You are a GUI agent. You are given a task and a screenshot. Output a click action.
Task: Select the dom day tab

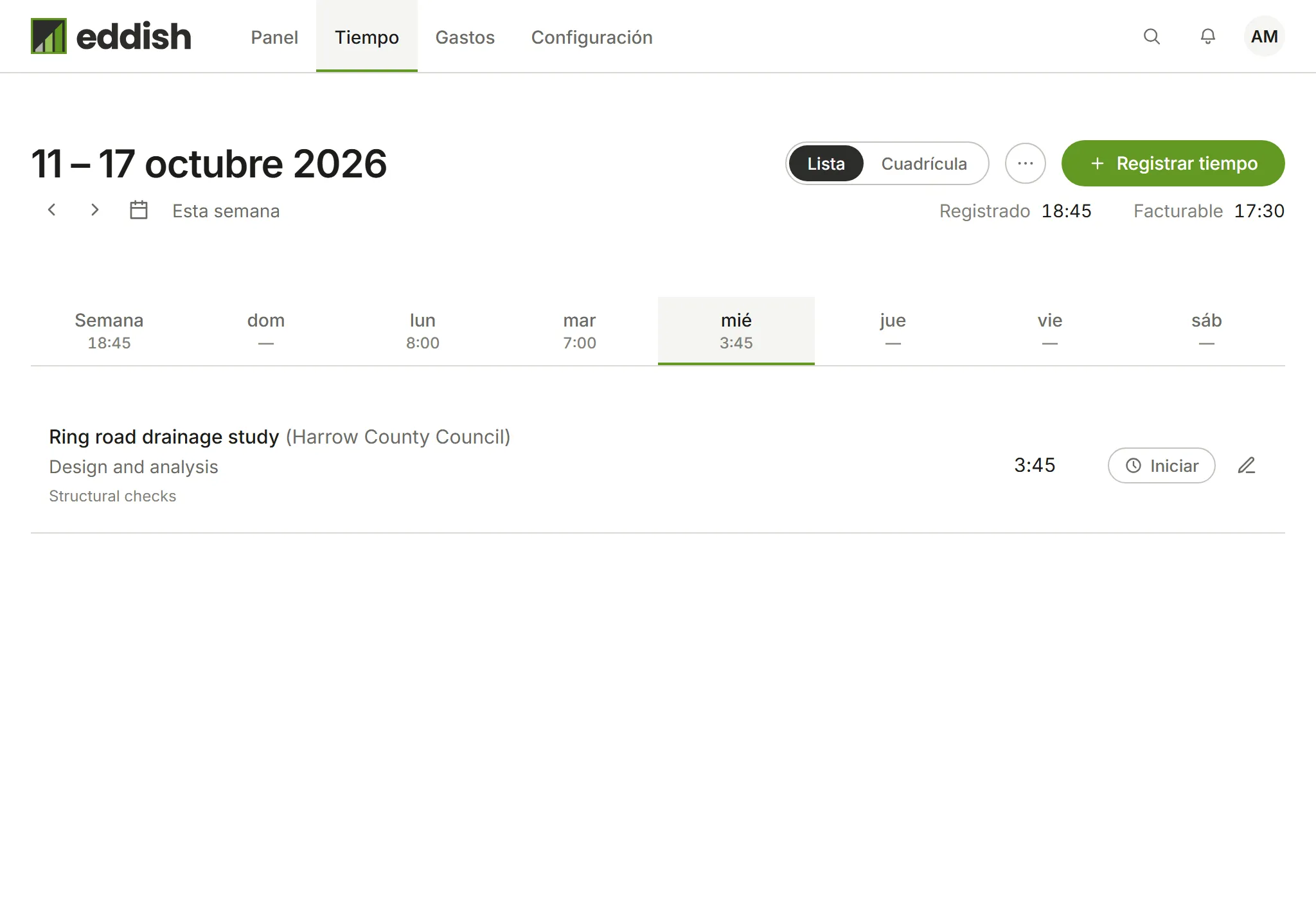(x=266, y=330)
